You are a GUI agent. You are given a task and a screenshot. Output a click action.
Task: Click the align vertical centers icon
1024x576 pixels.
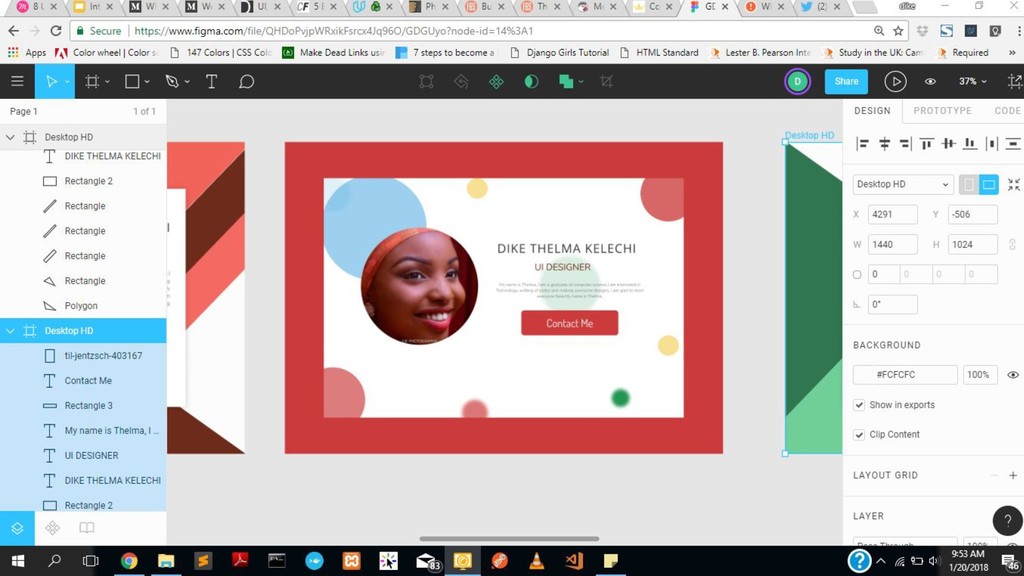[948, 144]
